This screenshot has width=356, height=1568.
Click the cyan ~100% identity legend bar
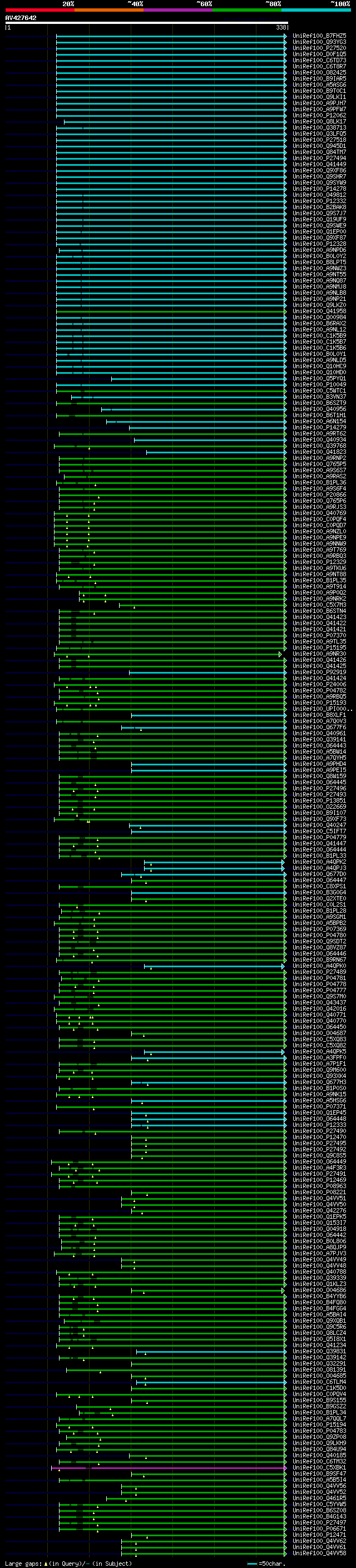point(316,10)
